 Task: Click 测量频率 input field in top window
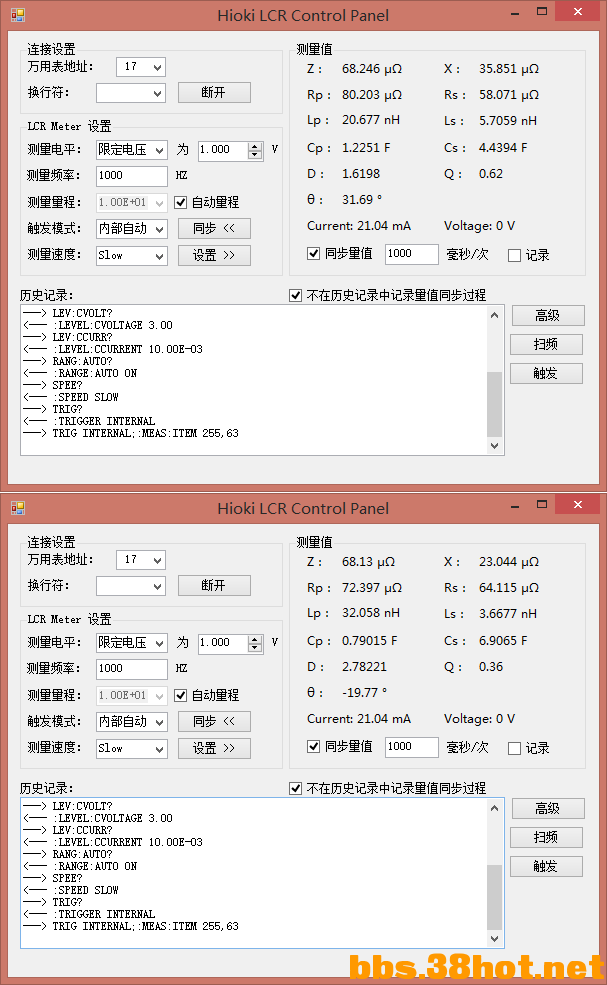click(x=132, y=176)
